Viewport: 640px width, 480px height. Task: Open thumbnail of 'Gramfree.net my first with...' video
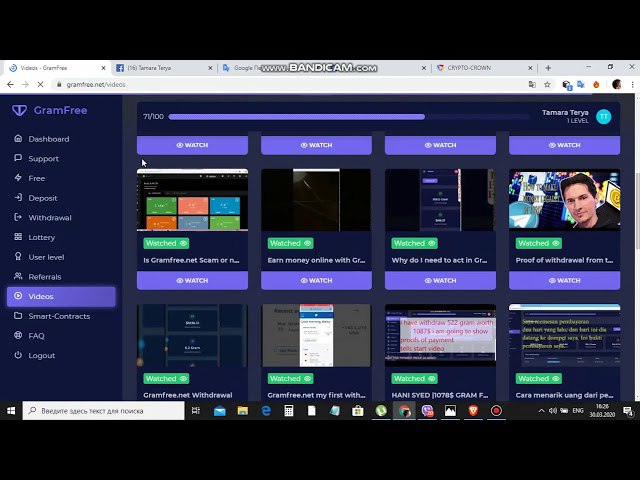tap(316, 335)
